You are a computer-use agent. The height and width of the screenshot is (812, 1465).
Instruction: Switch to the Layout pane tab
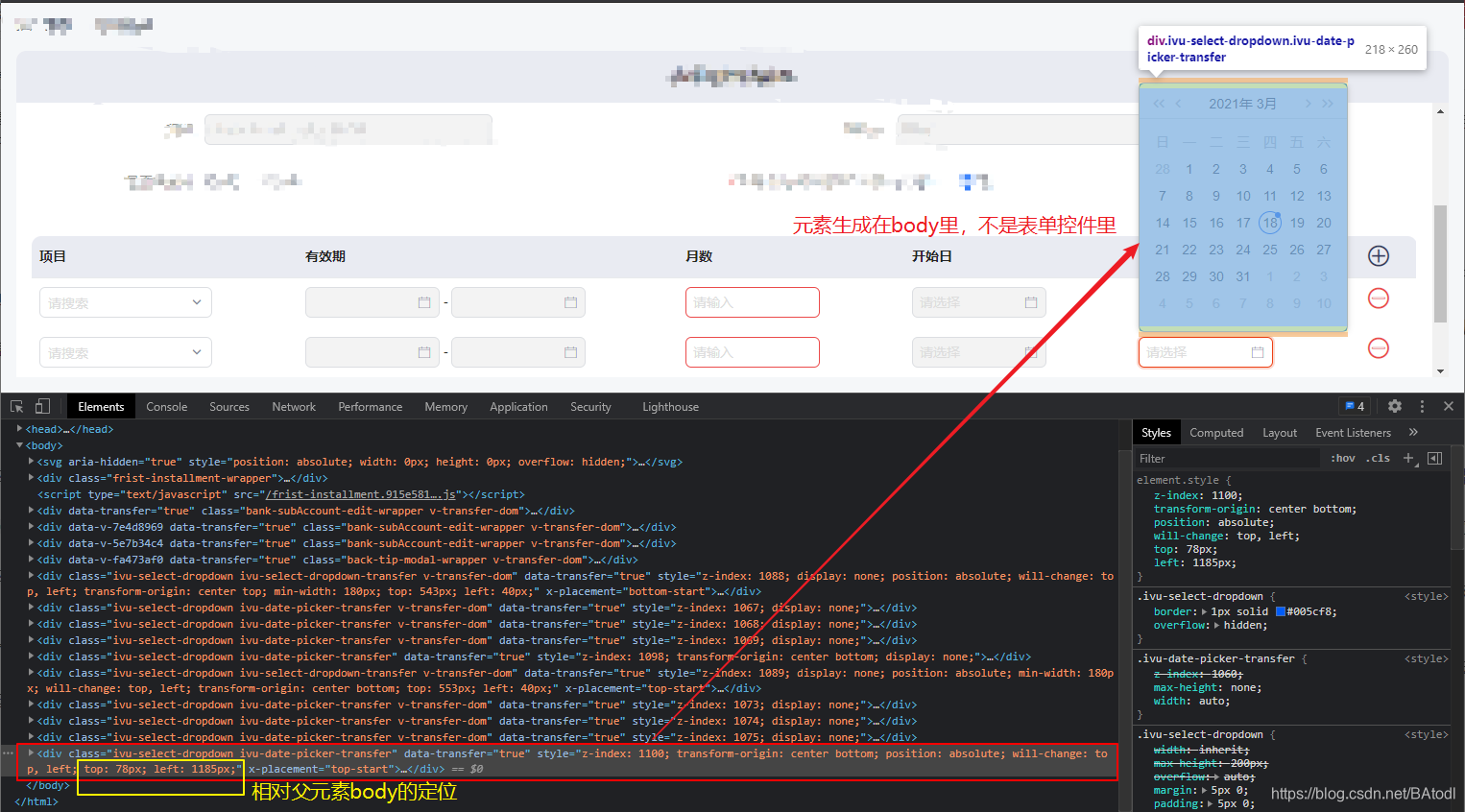(x=1280, y=433)
